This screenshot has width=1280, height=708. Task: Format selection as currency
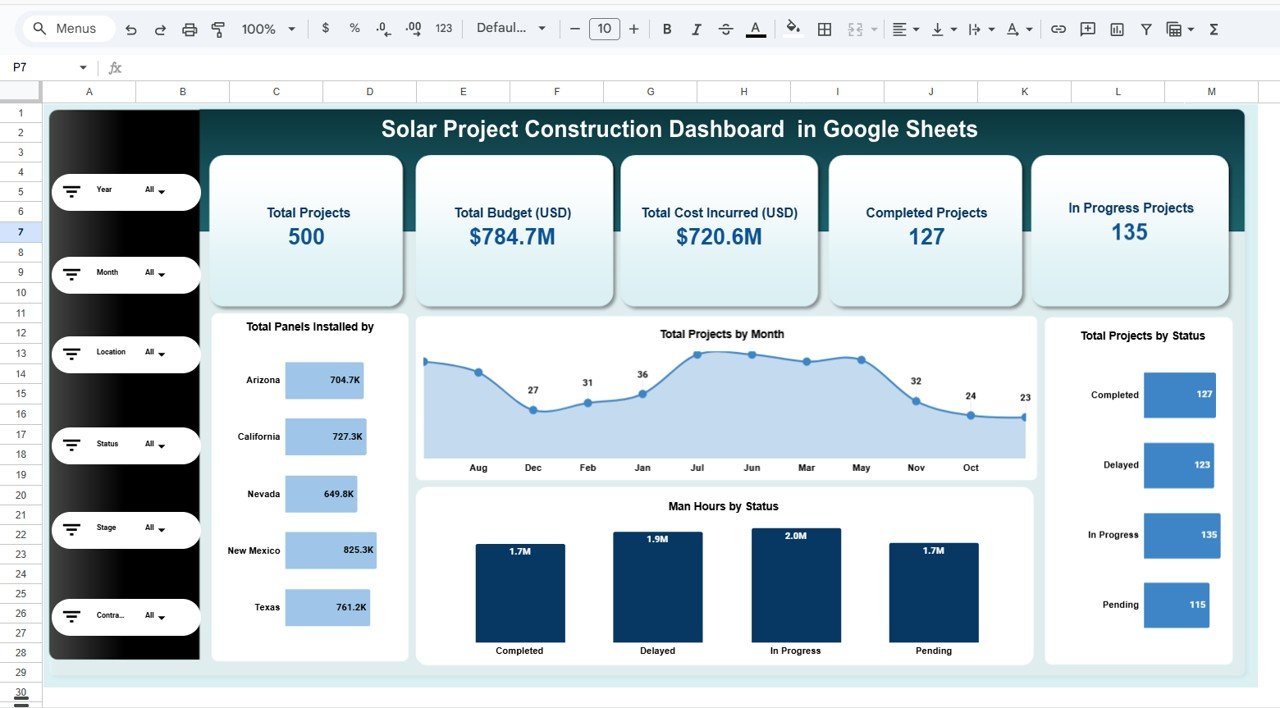point(325,29)
